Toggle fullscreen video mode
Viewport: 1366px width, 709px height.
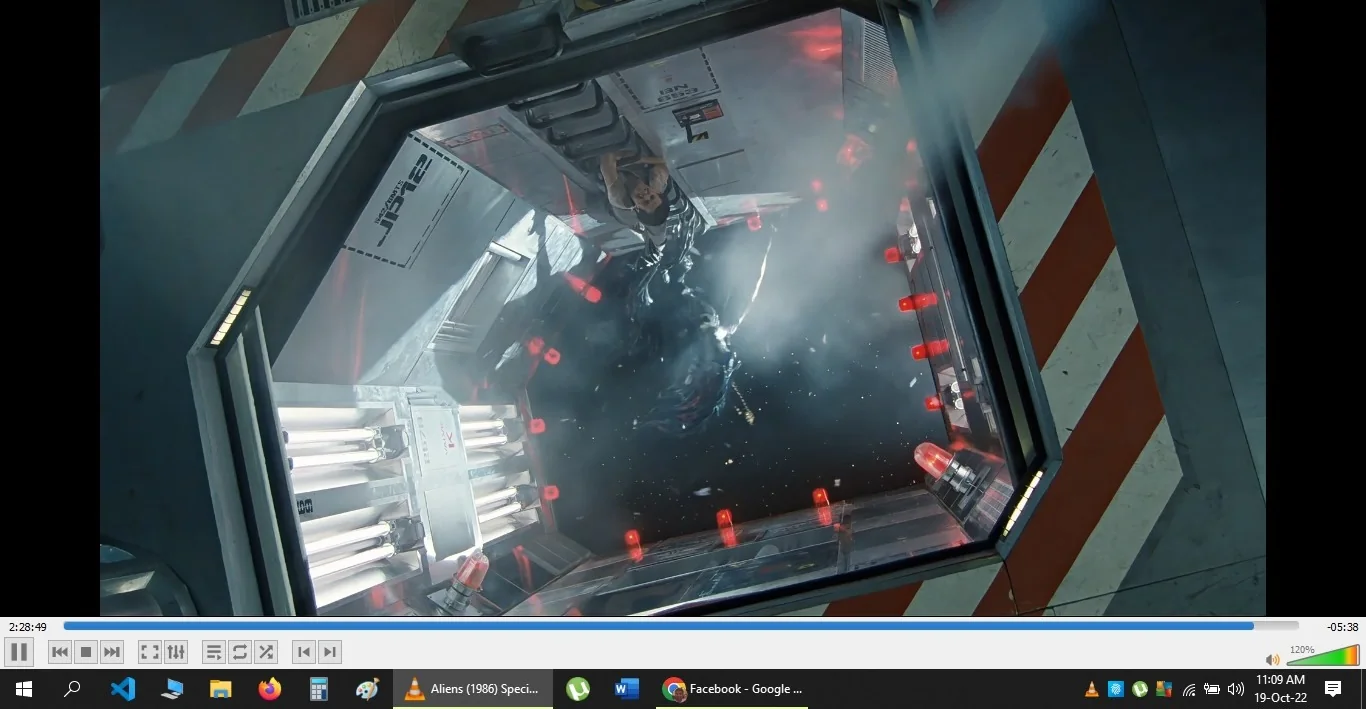click(150, 652)
